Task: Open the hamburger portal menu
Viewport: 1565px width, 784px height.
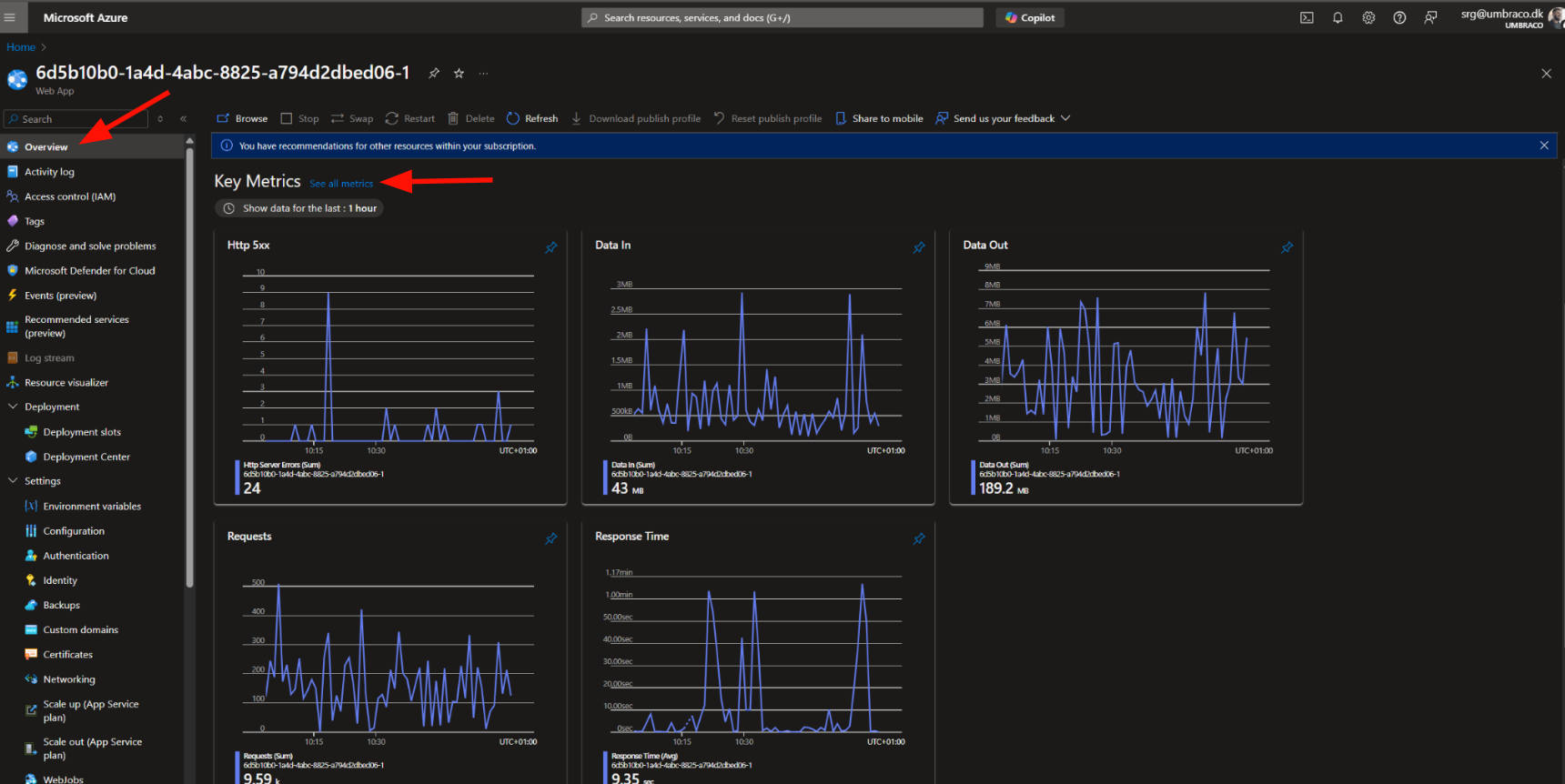Action: [10, 17]
